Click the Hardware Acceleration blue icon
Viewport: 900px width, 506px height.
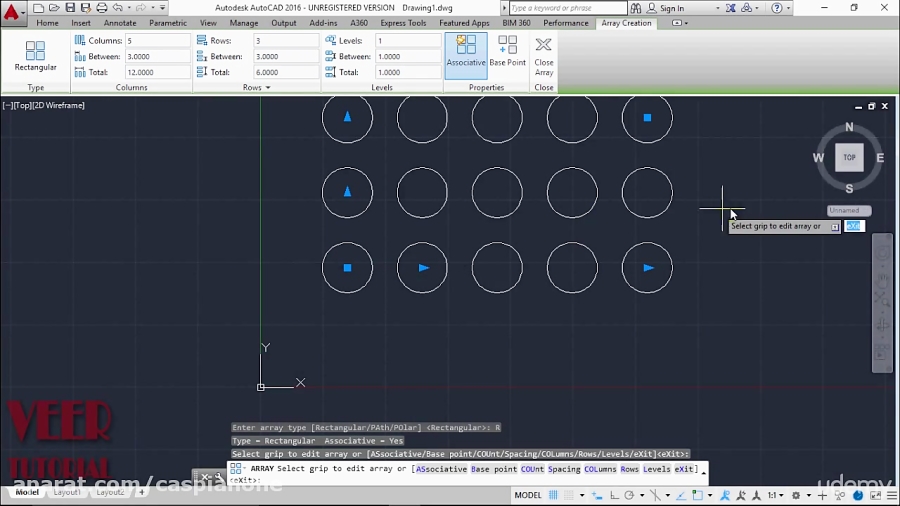858,495
